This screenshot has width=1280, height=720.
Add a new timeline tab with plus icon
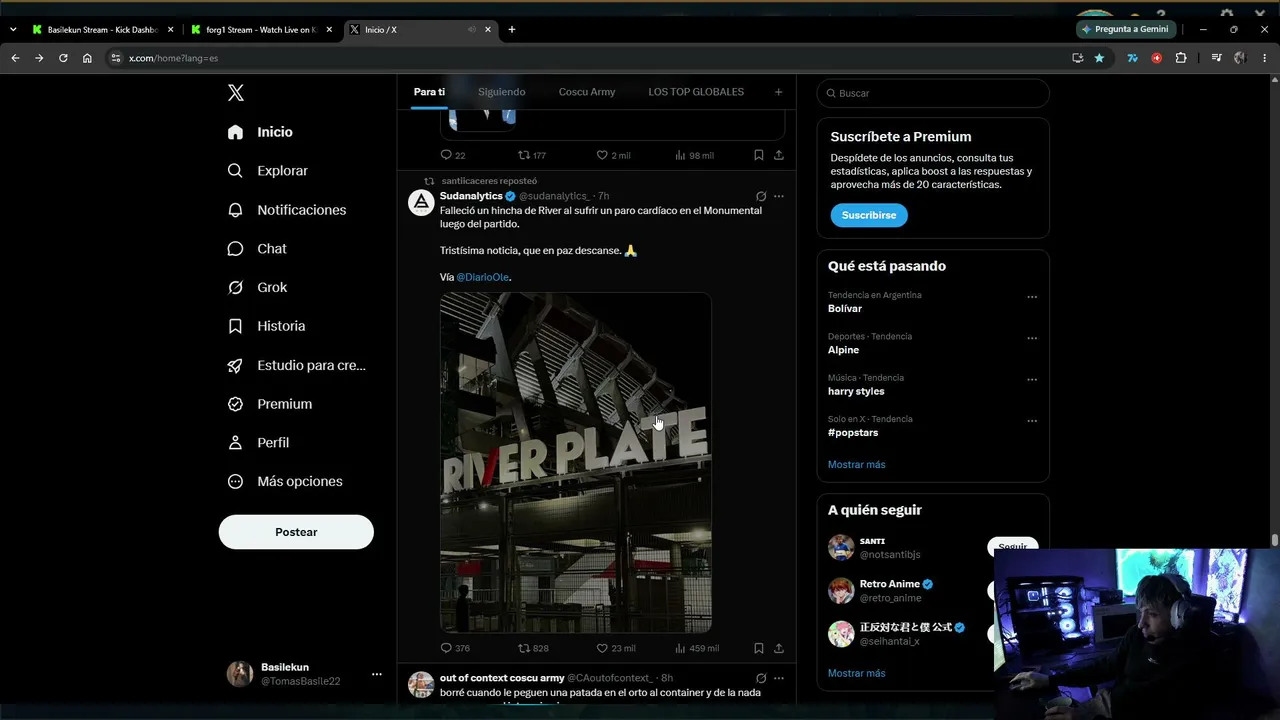[x=779, y=92]
